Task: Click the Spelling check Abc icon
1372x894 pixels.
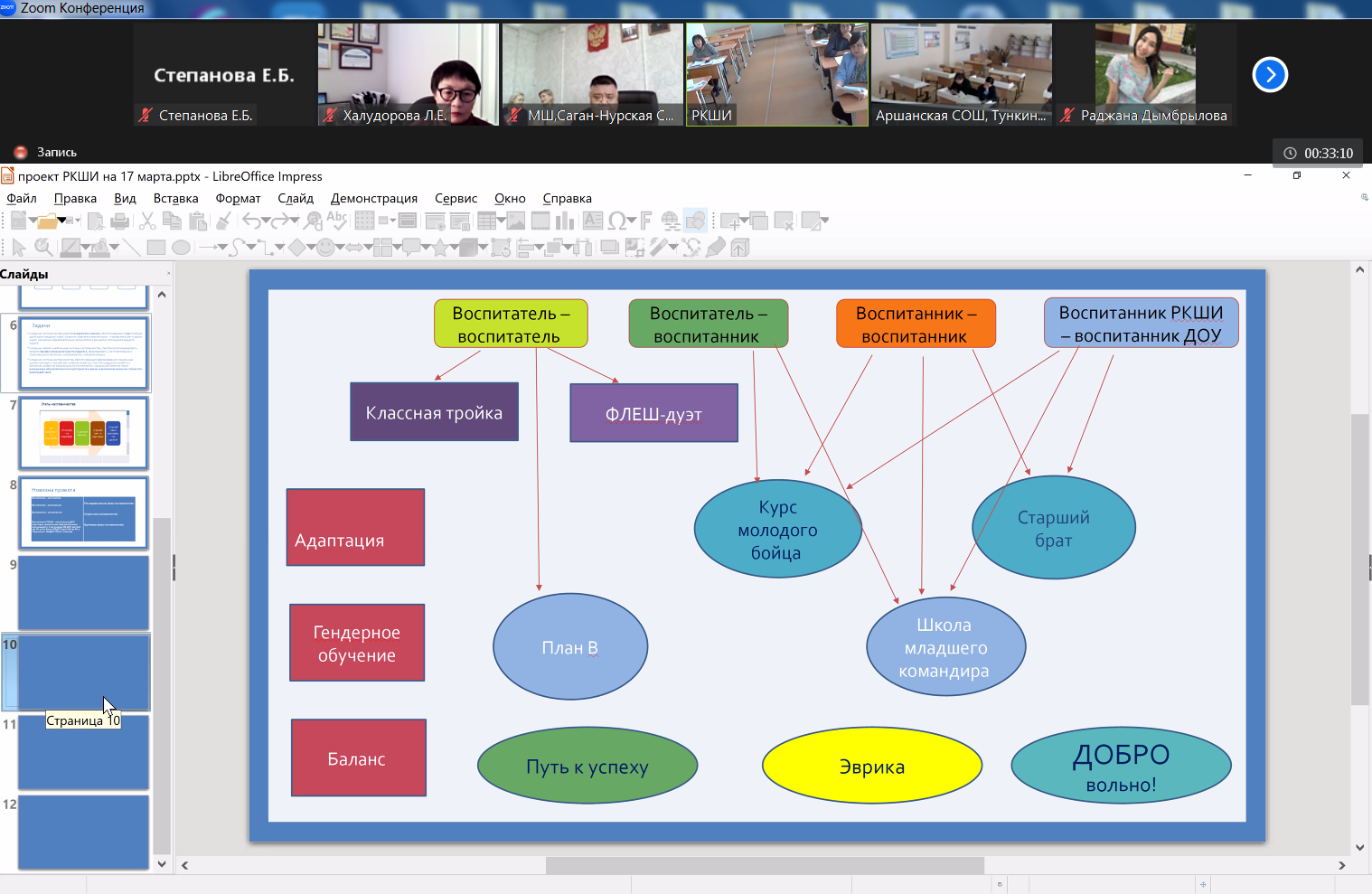Action: [337, 221]
